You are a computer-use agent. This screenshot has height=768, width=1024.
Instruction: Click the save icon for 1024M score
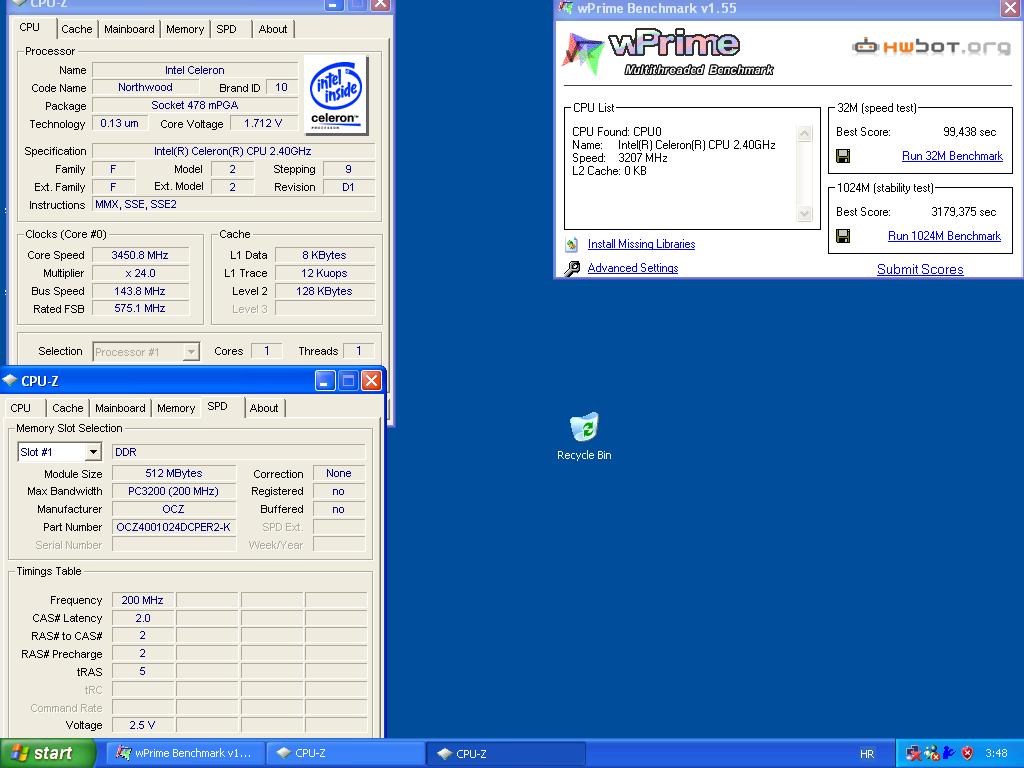[x=843, y=236]
